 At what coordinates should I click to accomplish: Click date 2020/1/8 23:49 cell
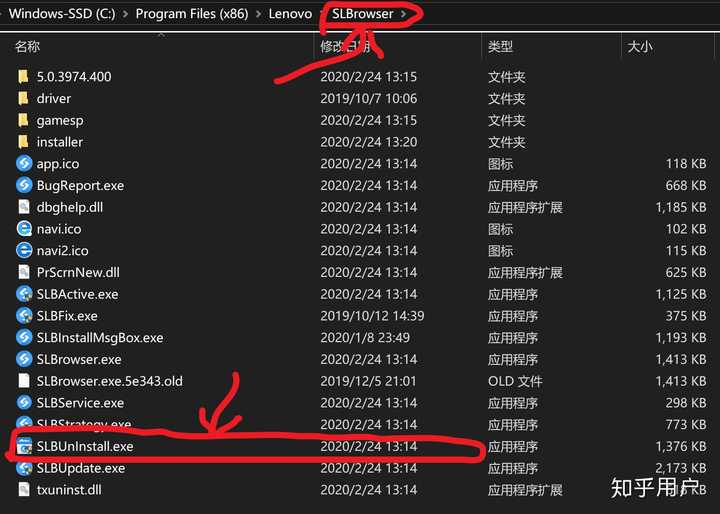(x=365, y=338)
